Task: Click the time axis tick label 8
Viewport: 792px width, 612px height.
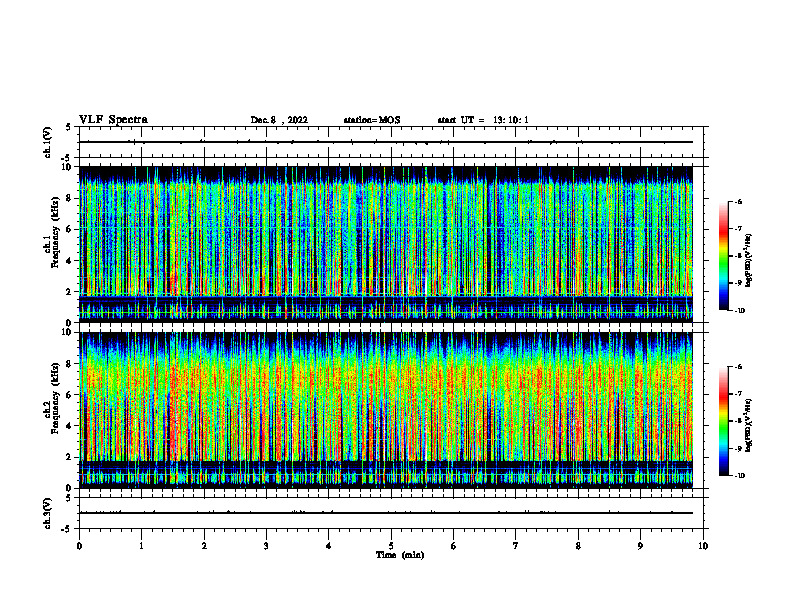Action: coord(578,546)
